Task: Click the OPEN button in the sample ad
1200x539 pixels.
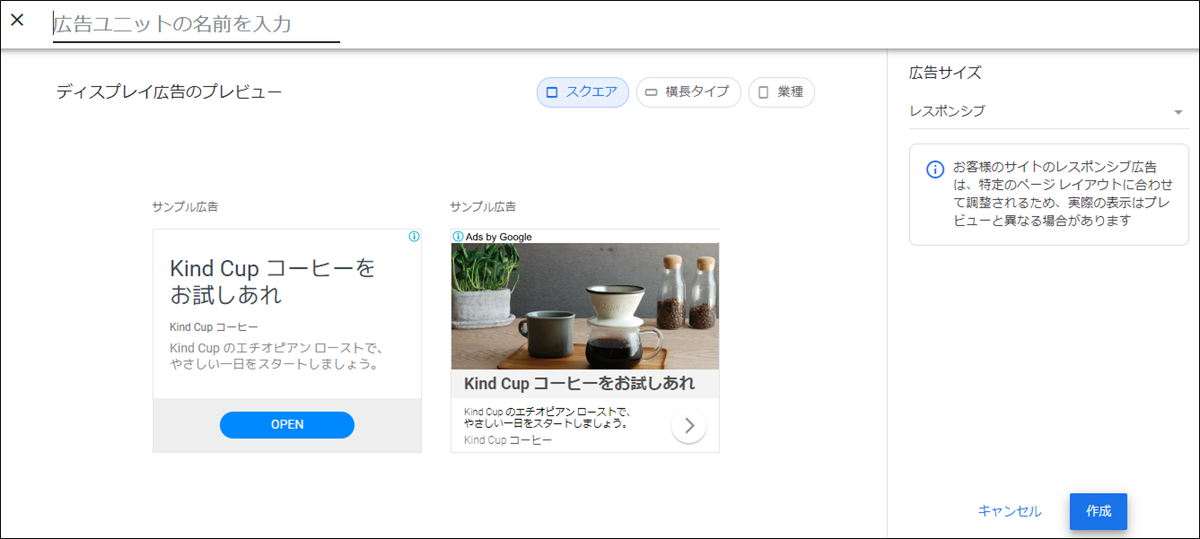Action: pyautogui.click(x=287, y=424)
